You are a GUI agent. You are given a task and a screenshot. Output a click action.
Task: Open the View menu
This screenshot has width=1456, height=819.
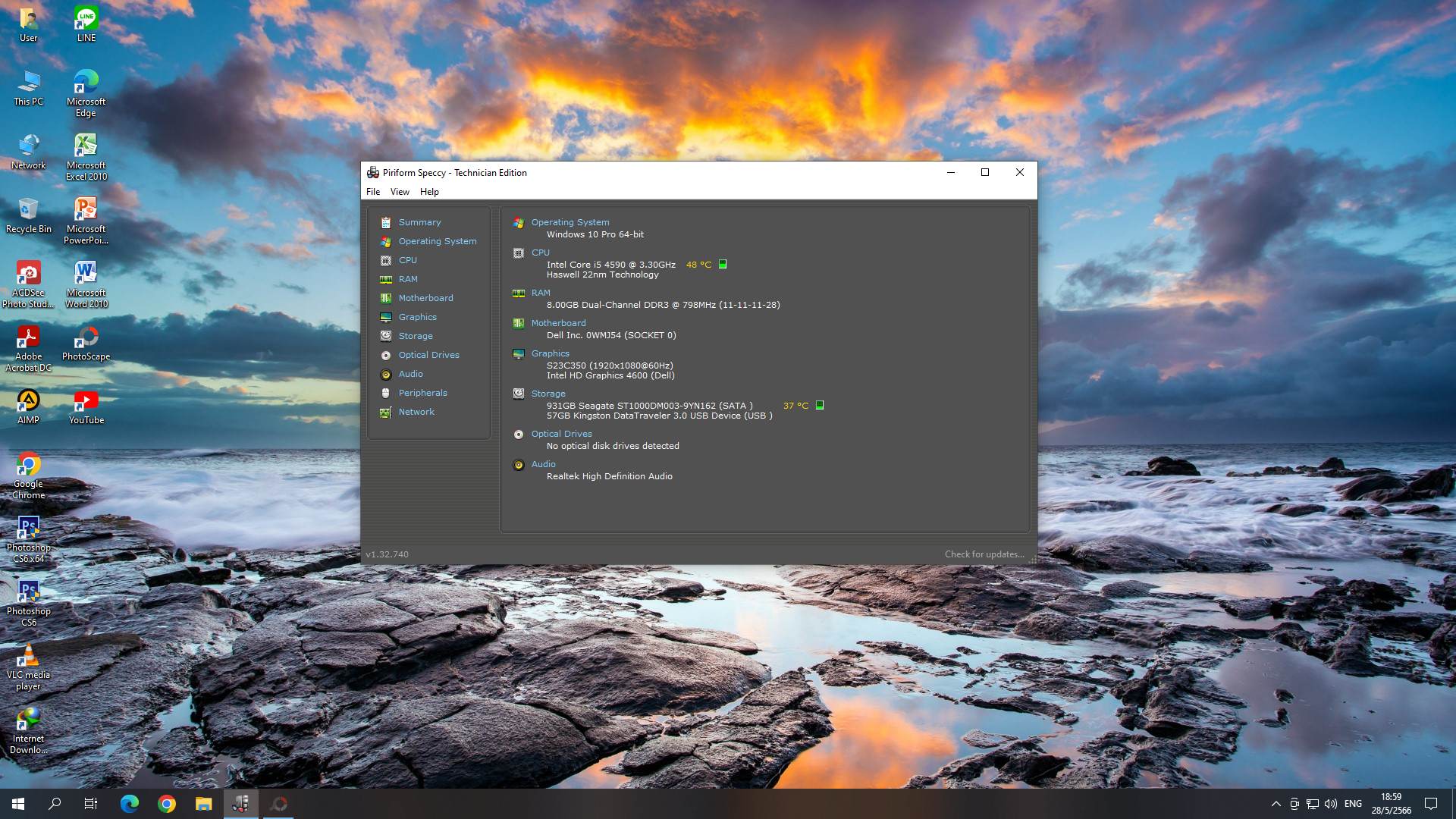[x=400, y=192]
